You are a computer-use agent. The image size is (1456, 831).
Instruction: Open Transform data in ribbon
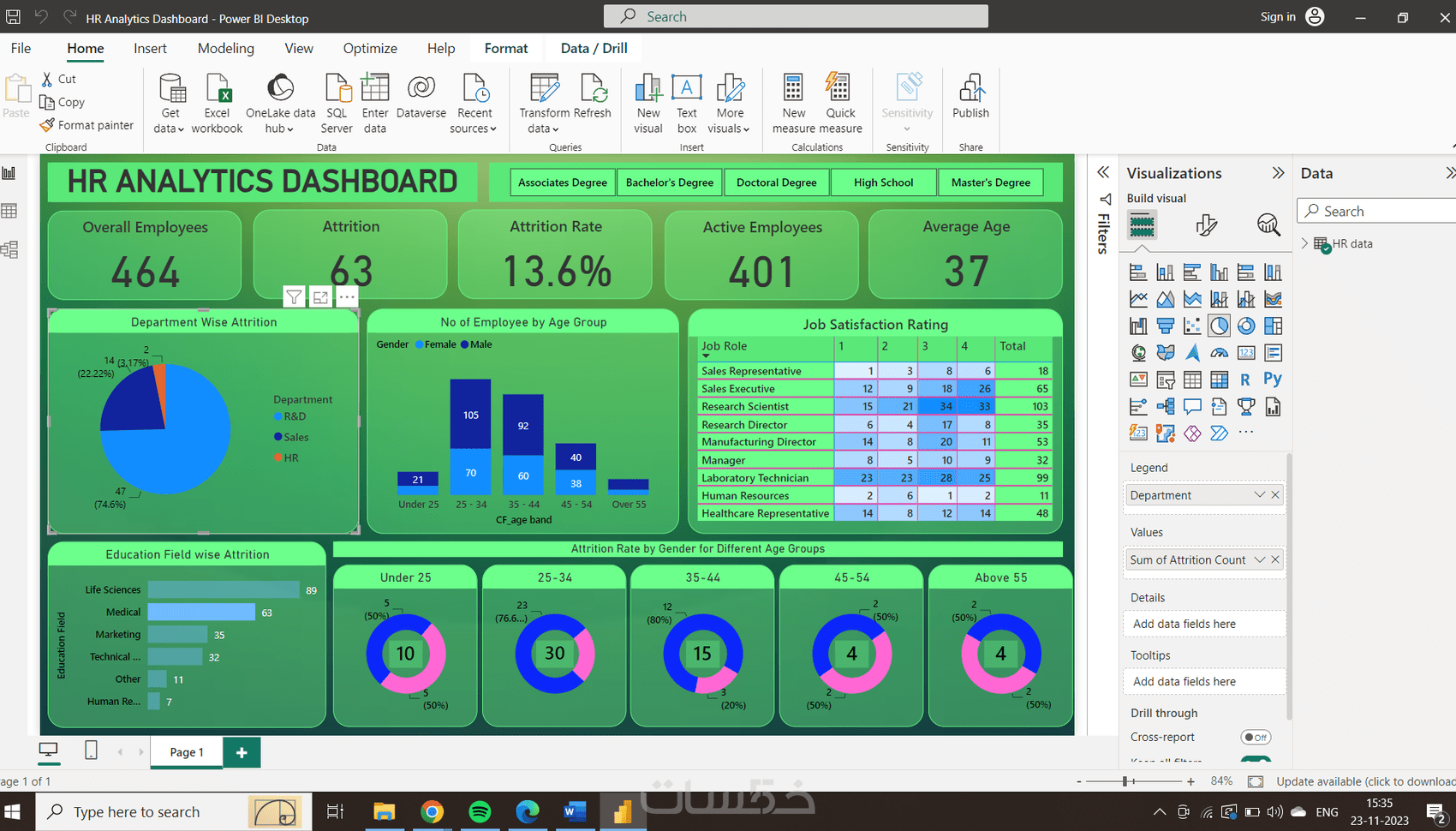(544, 102)
